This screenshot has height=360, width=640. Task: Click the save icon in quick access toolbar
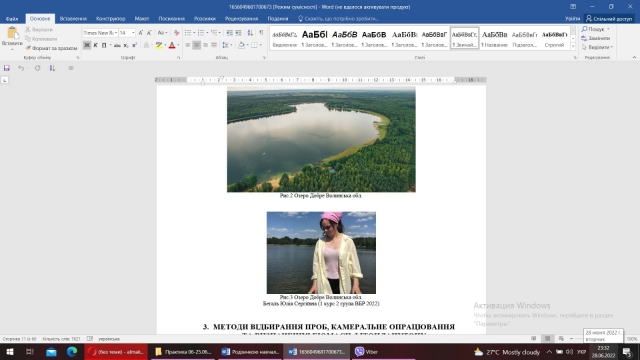point(7,68)
